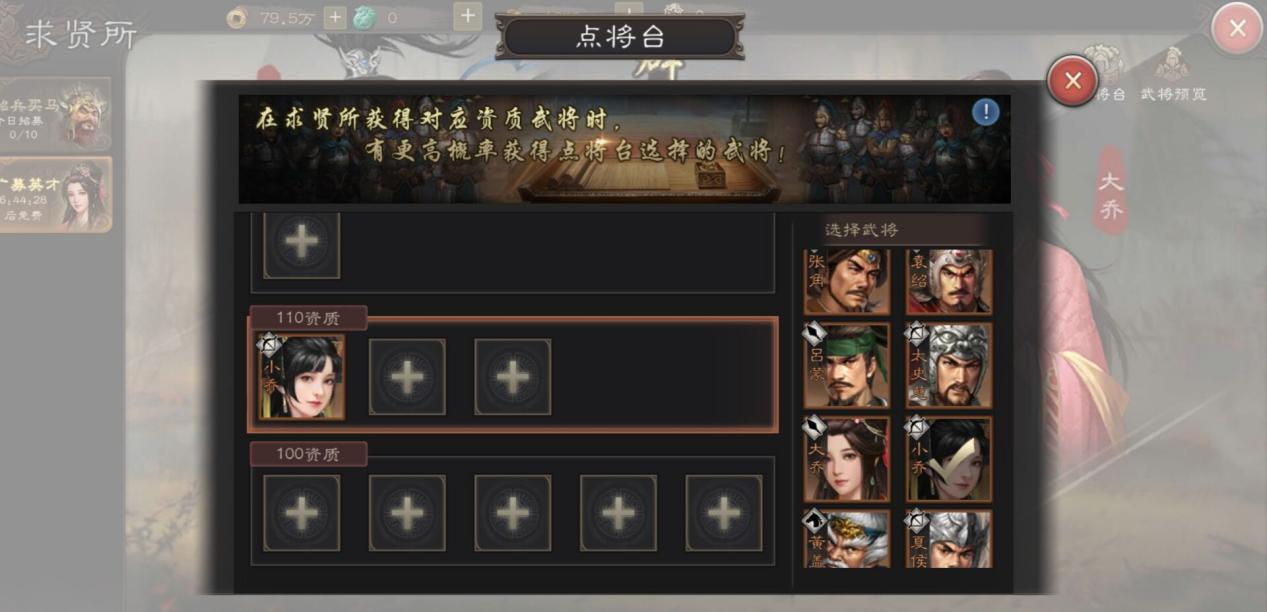
Task: Remove 小乔 from the 110资质 slot
Action: click(301, 376)
